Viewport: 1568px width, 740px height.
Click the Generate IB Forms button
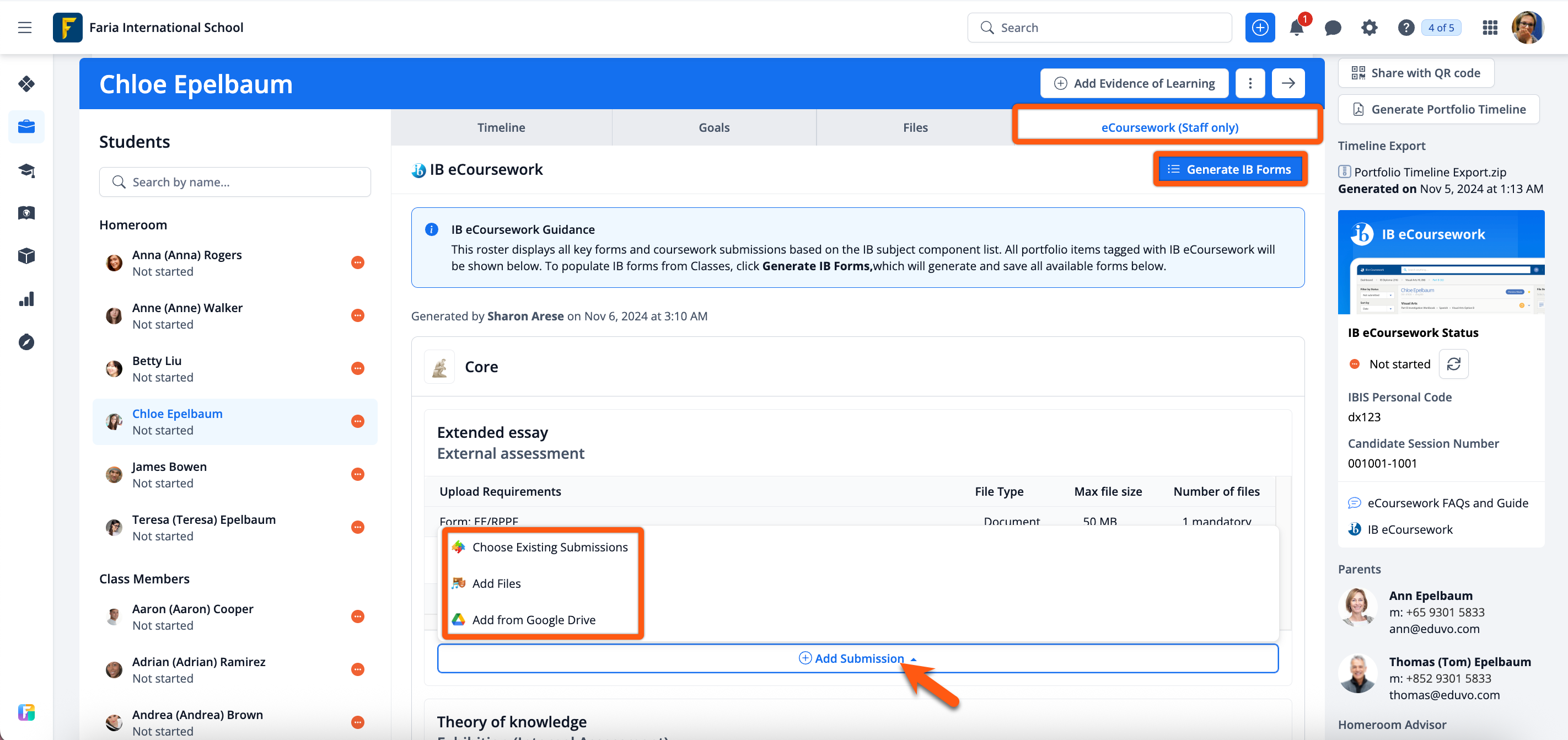pyautogui.click(x=1229, y=170)
